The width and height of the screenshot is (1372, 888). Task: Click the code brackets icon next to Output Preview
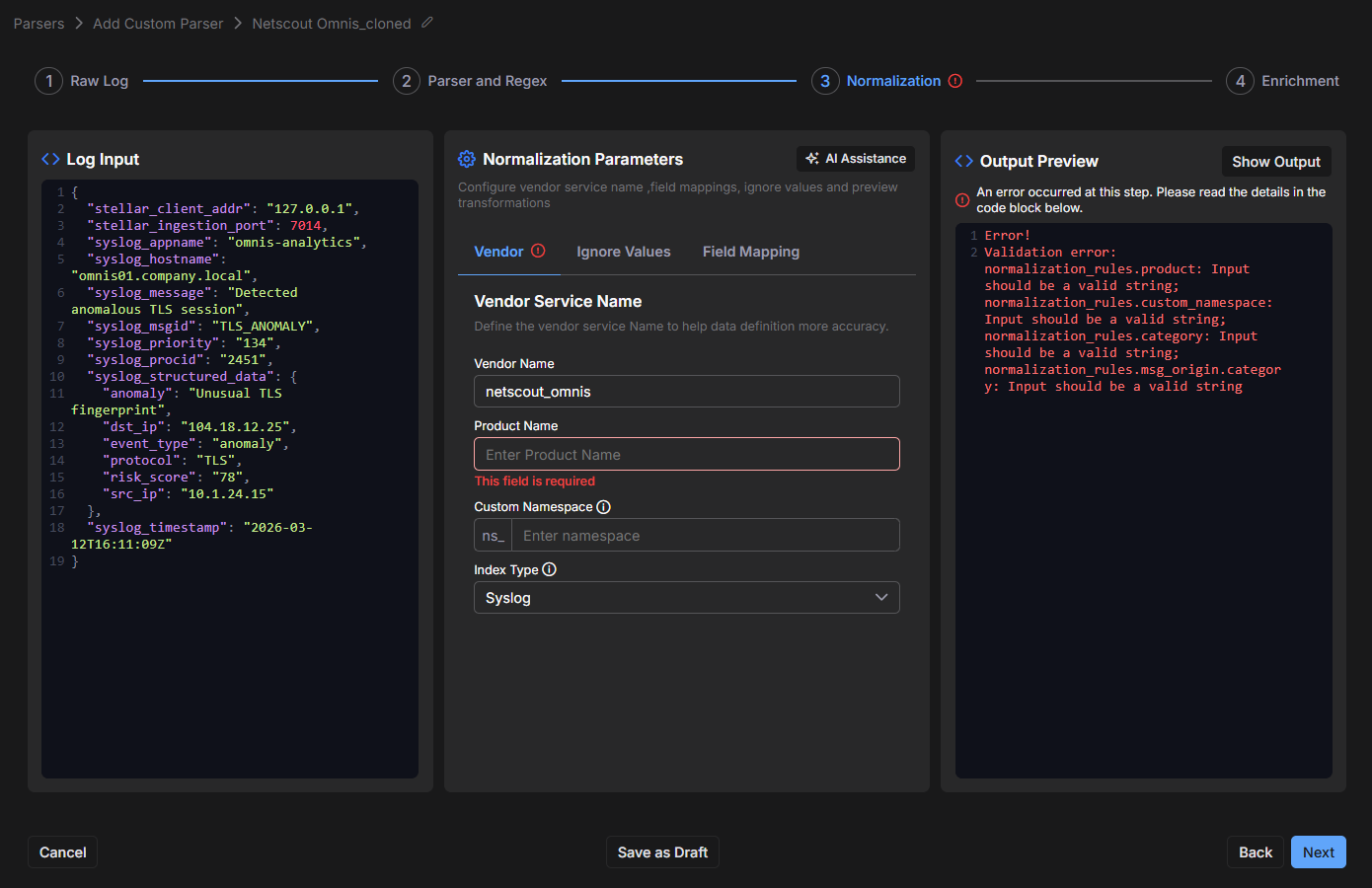point(963,161)
